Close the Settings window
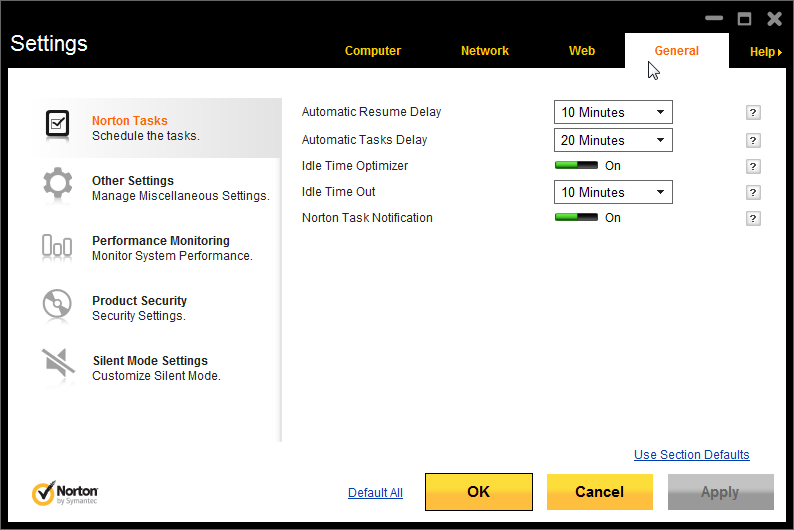This screenshot has height=530, width=794. (x=774, y=19)
